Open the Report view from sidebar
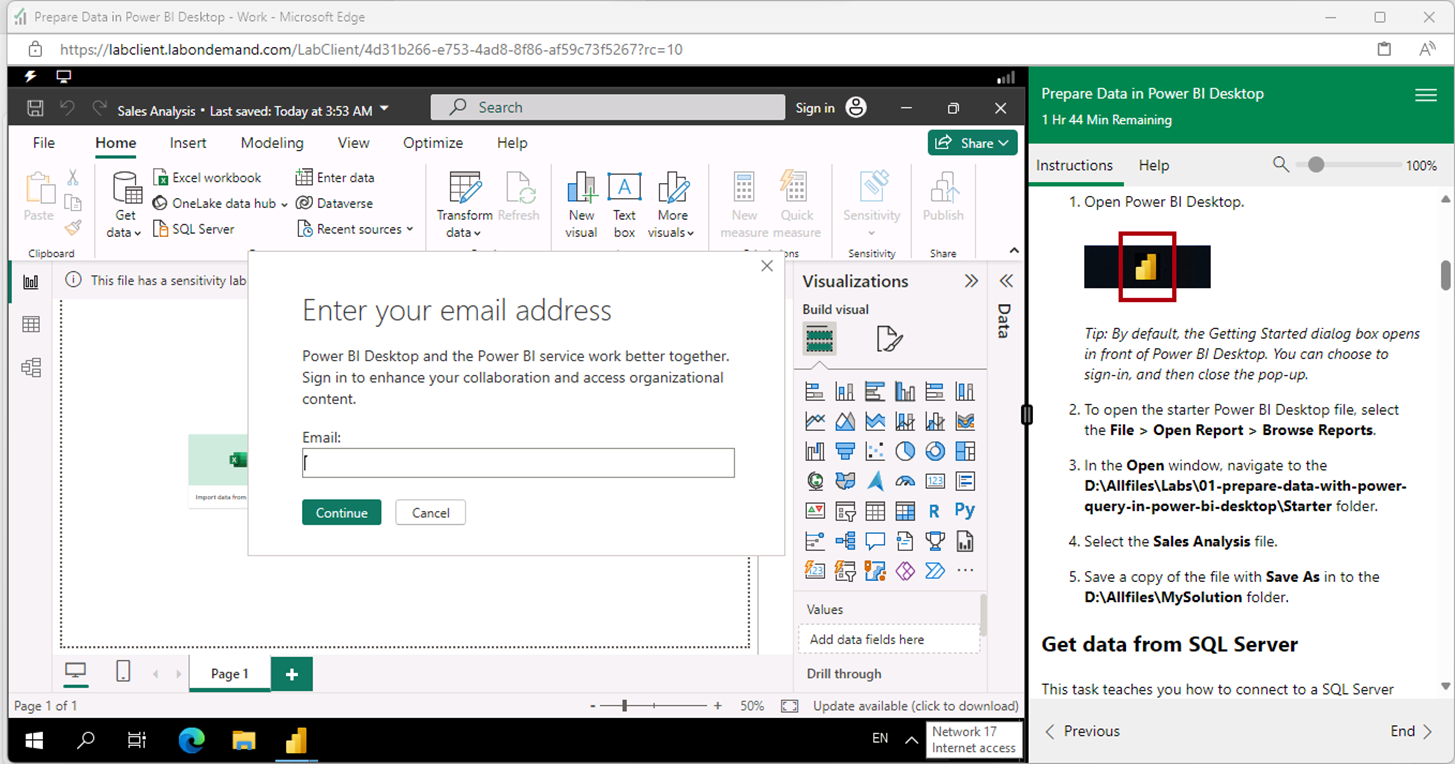 [31, 282]
